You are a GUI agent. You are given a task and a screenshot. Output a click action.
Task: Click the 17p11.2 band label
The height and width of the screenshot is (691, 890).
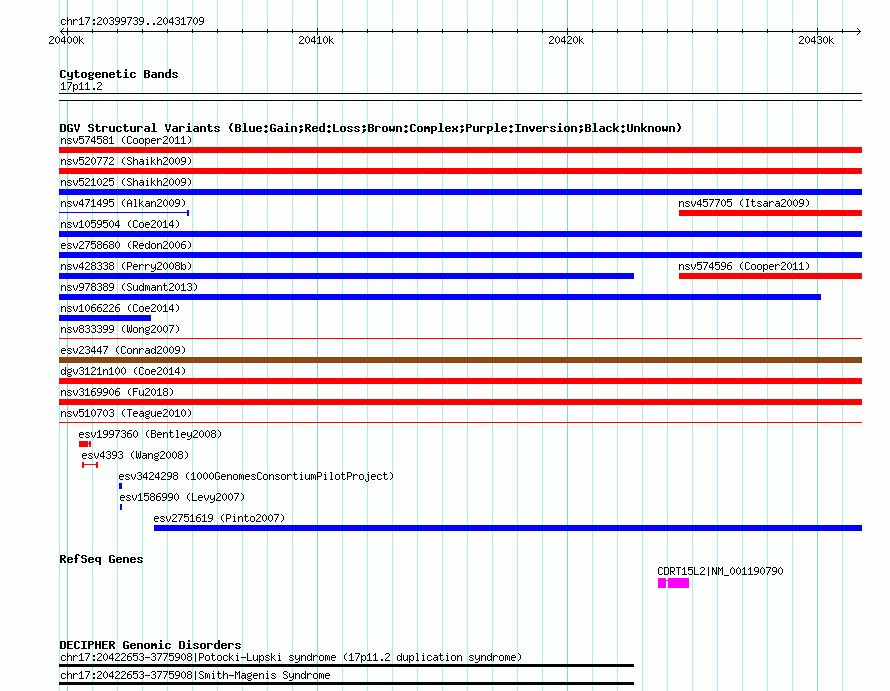point(81,86)
